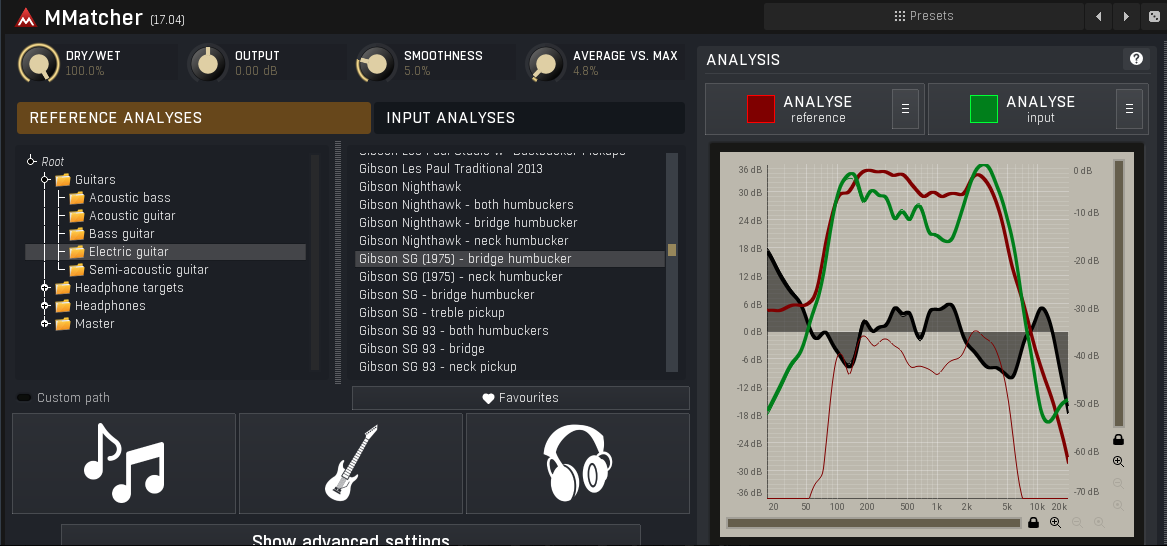Image resolution: width=1167 pixels, height=546 pixels.
Task: Click the Smoothness knob
Action: click(x=377, y=63)
